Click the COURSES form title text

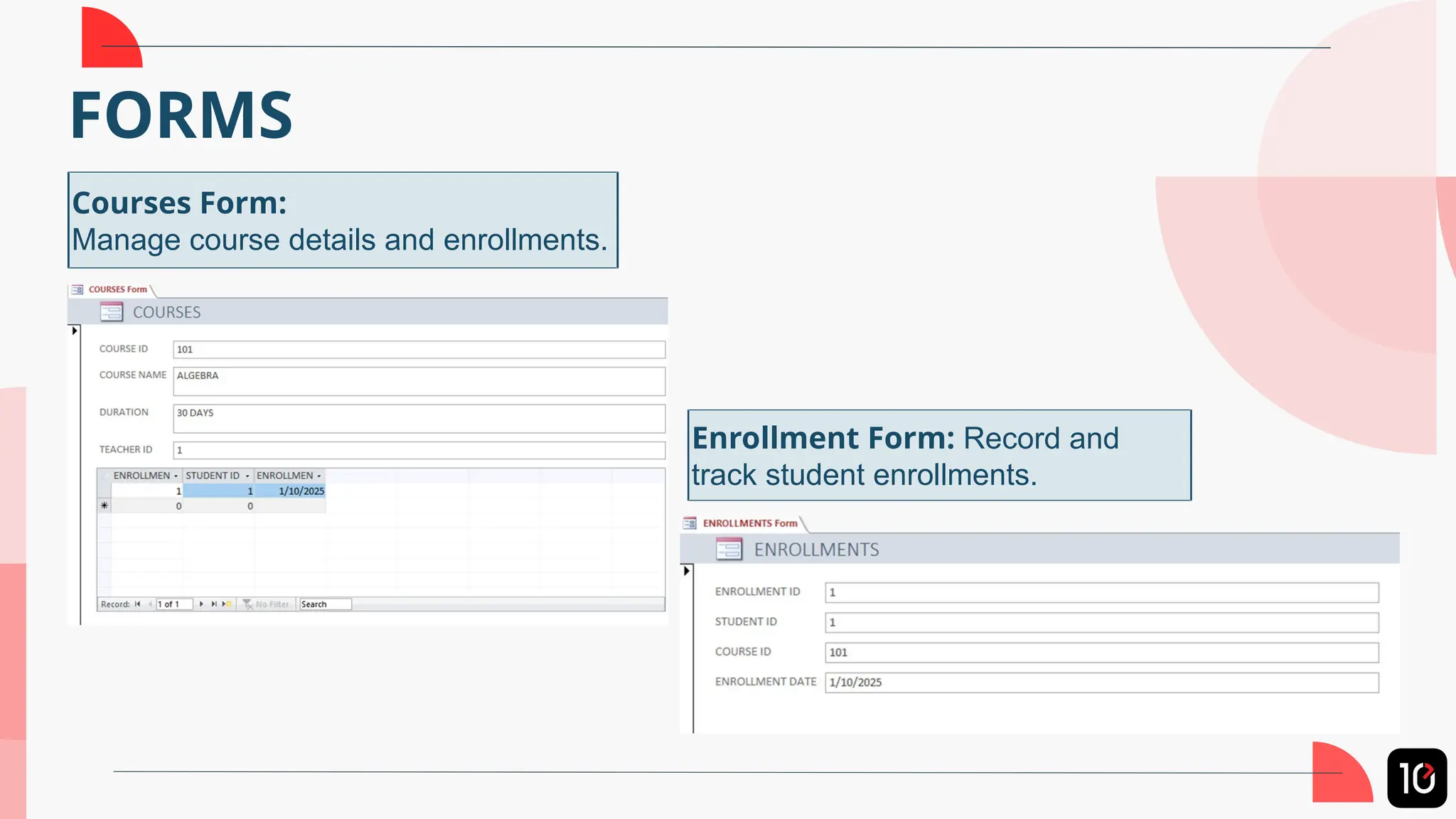167,312
